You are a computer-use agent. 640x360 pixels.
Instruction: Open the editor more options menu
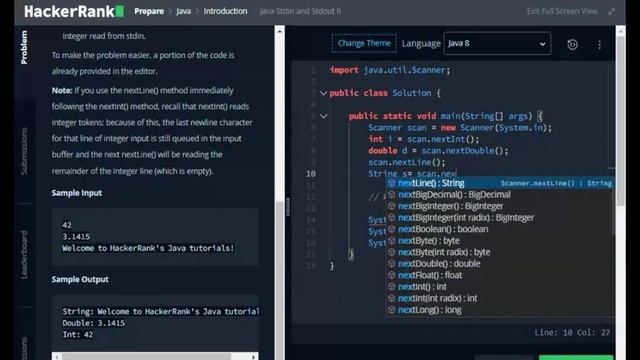599,44
